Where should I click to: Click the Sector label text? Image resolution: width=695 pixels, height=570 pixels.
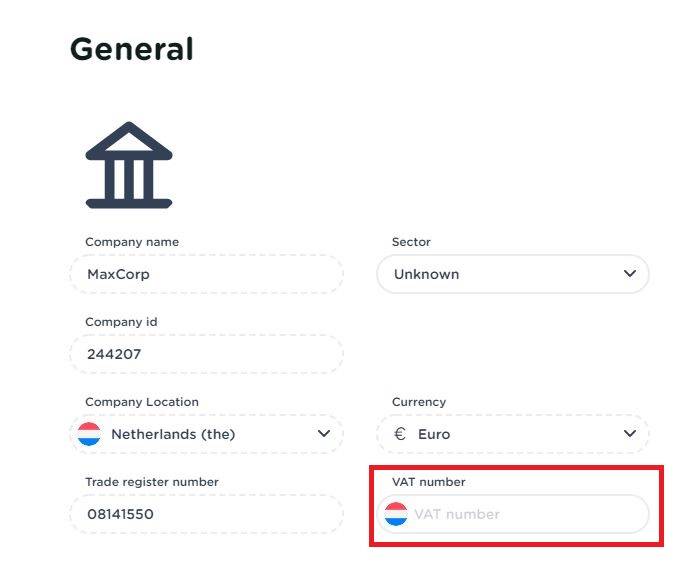point(411,242)
